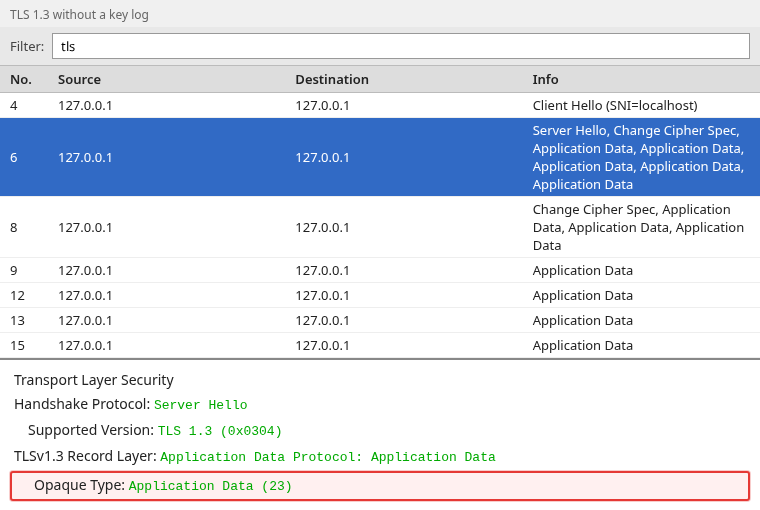Click the 'TLS 1.3 without a key log' title

pyautogui.click(x=79, y=15)
